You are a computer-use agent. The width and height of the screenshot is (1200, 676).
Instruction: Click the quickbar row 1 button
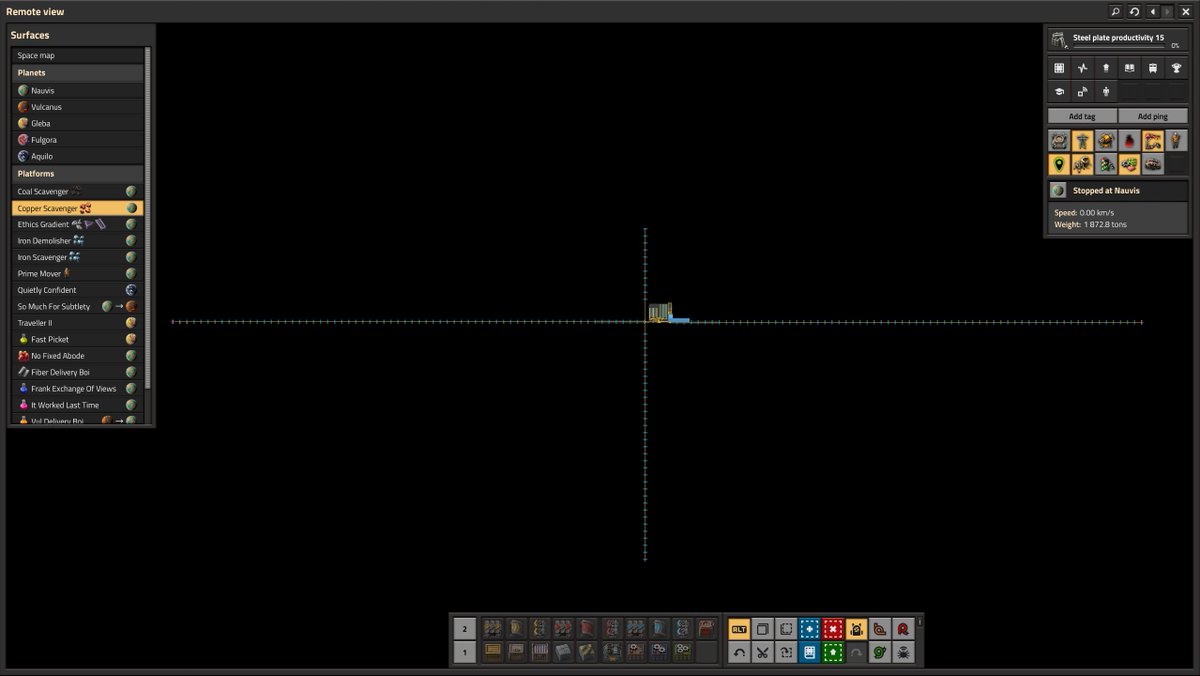click(x=464, y=652)
